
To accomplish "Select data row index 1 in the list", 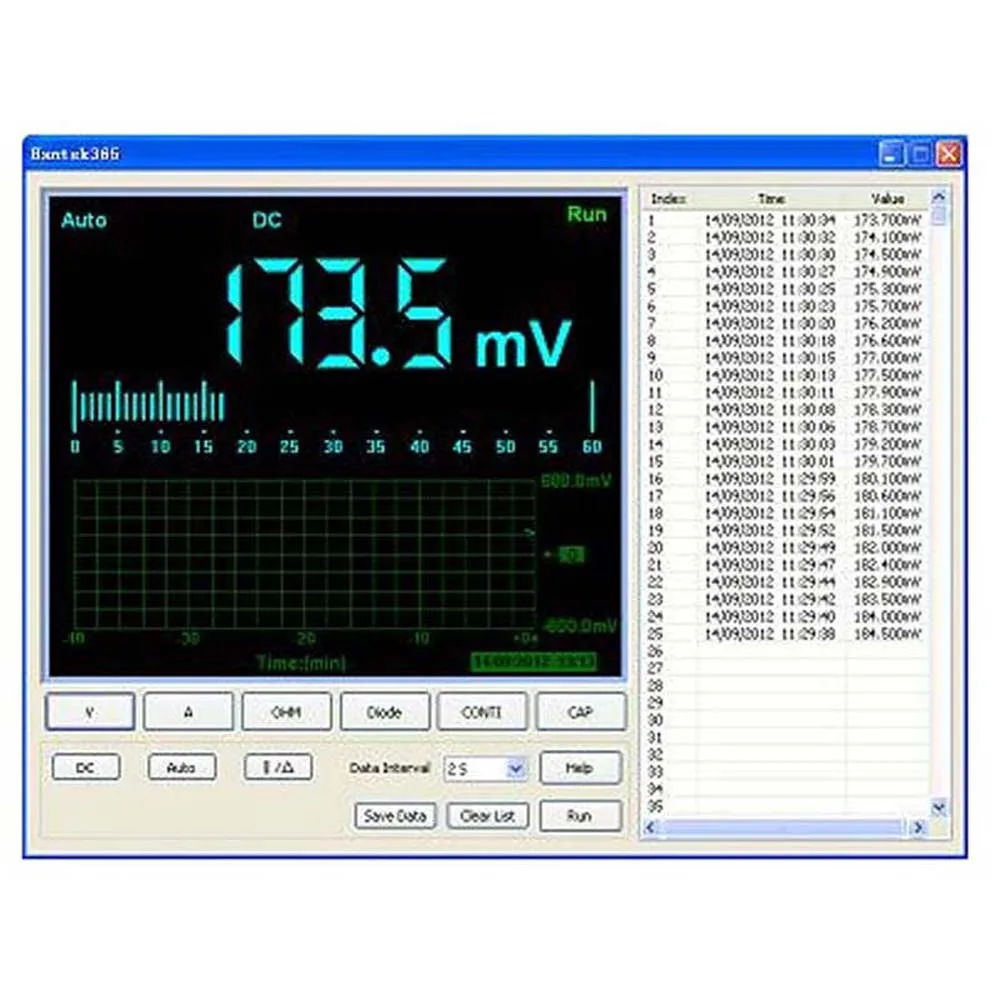I will [786, 221].
